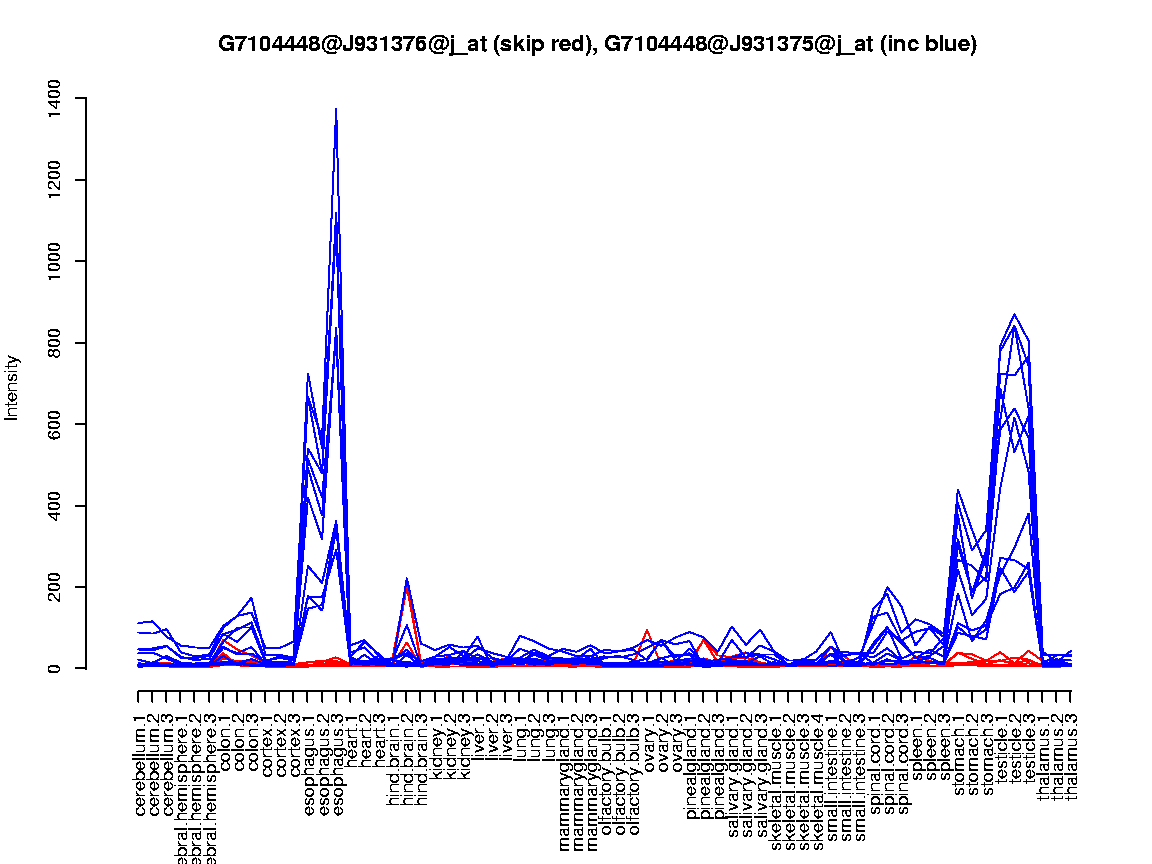Select the 600 y-axis tick label

pos(54,425)
